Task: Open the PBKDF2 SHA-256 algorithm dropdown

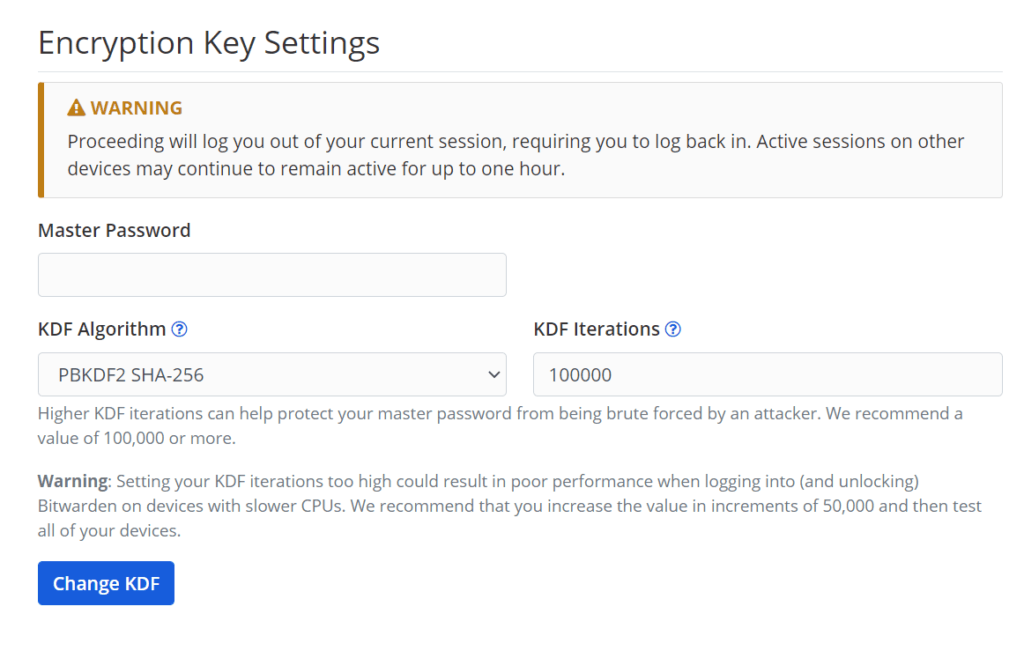Action: [x=272, y=374]
